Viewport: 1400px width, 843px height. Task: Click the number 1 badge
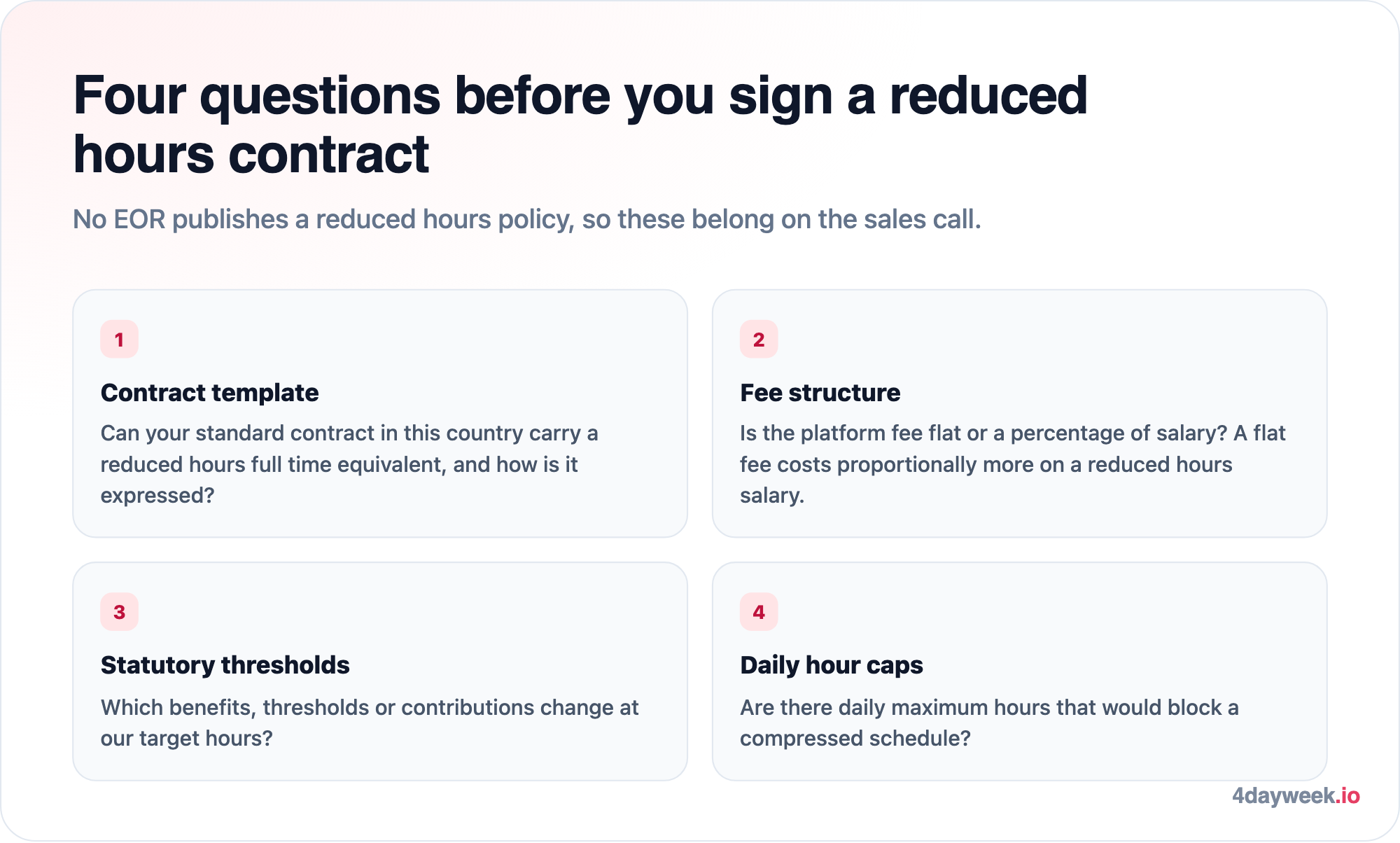[x=119, y=340]
